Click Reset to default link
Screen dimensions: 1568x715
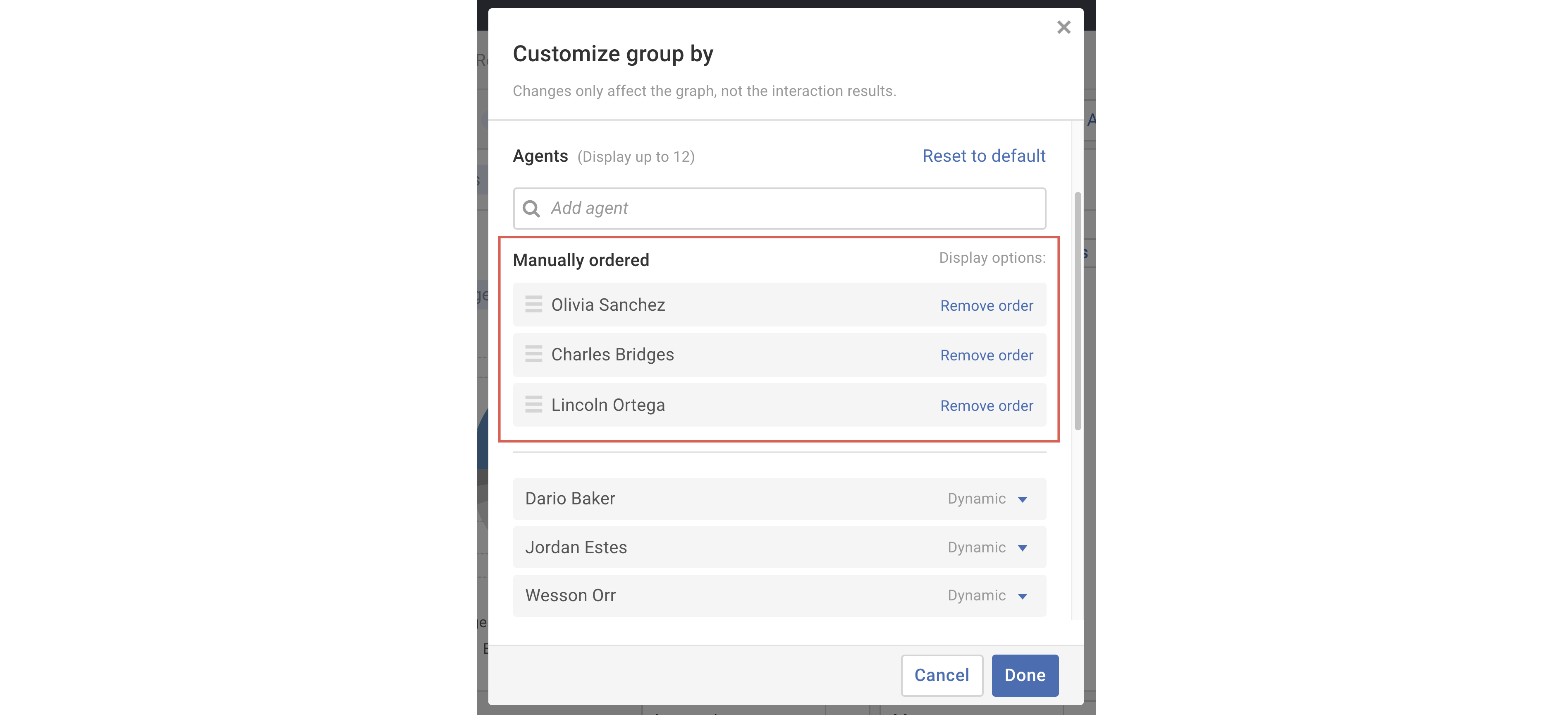coord(984,156)
